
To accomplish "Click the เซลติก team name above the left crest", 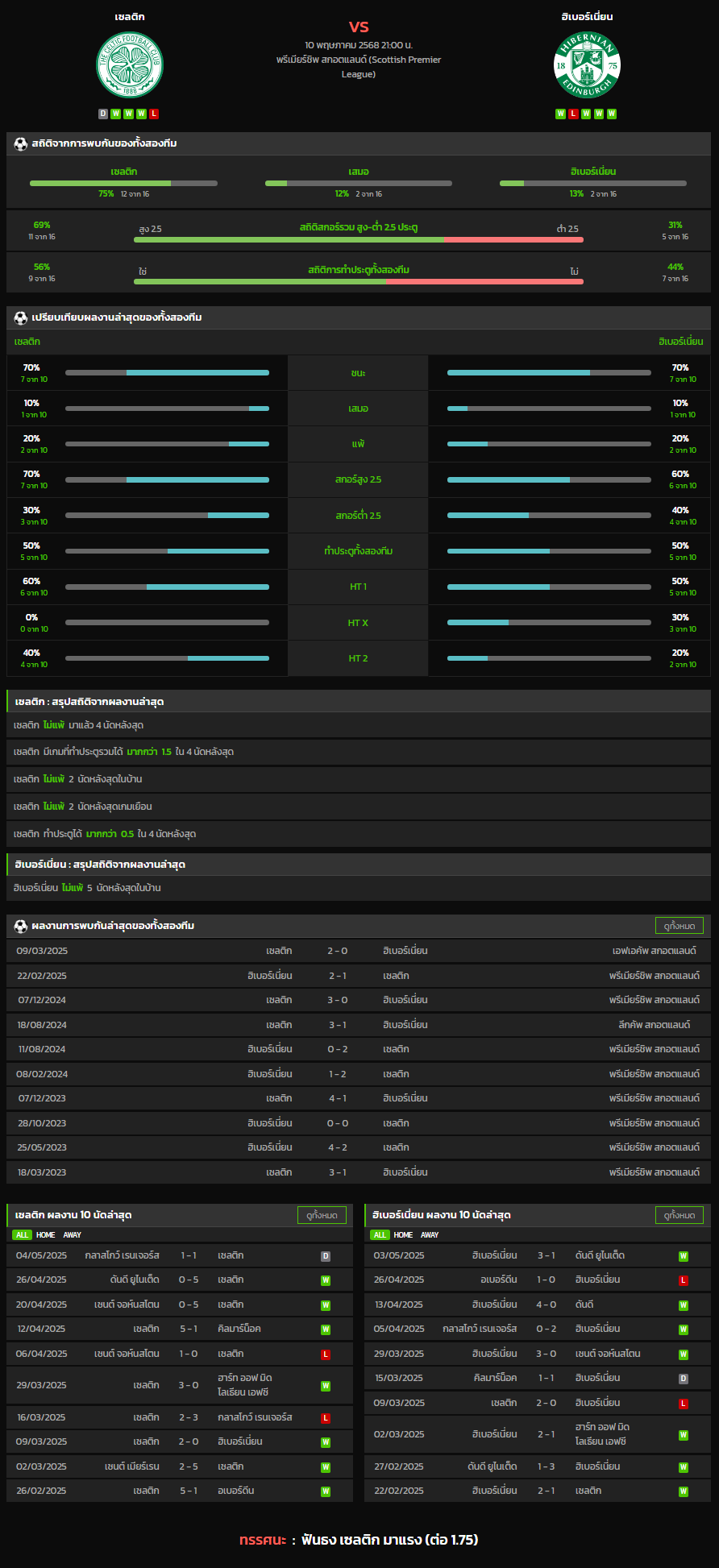I will pos(130,16).
